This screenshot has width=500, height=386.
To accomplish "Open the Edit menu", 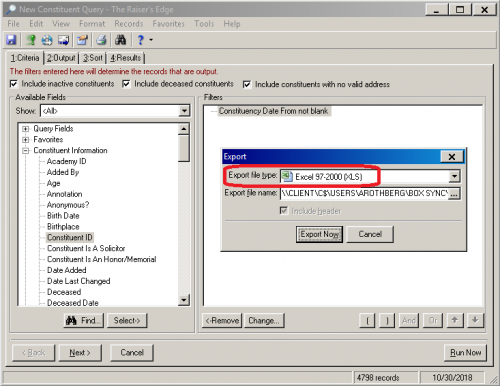I will (36, 24).
